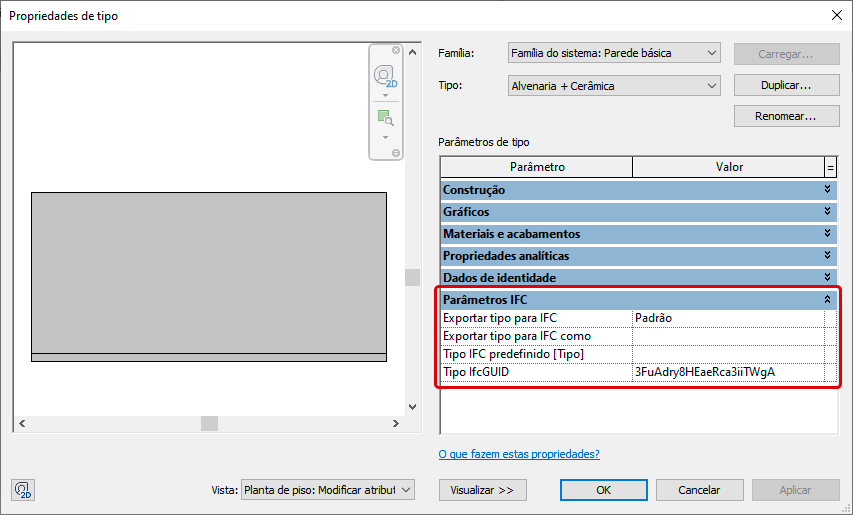Click the Renomear button
Screen dimensions: 853x515
785,117
